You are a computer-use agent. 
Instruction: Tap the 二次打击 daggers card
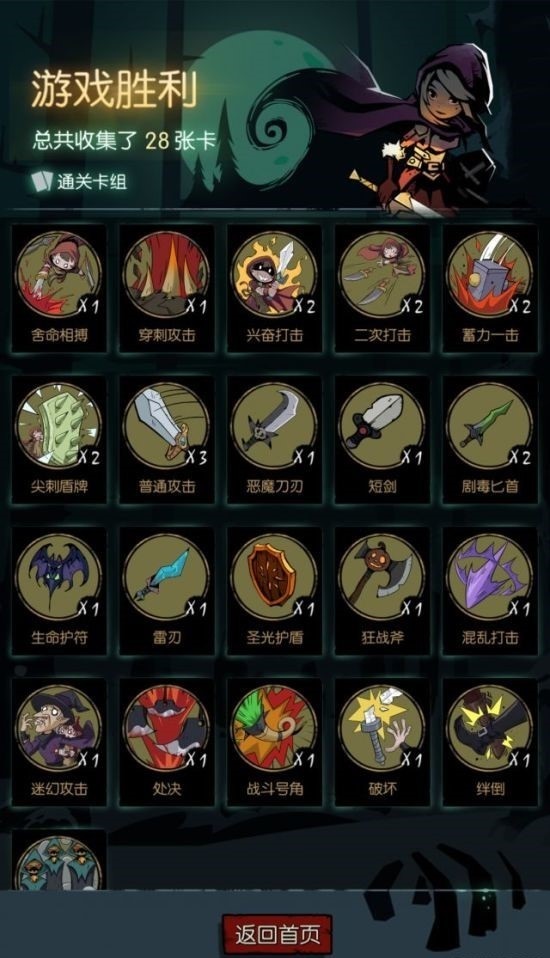pos(382,288)
